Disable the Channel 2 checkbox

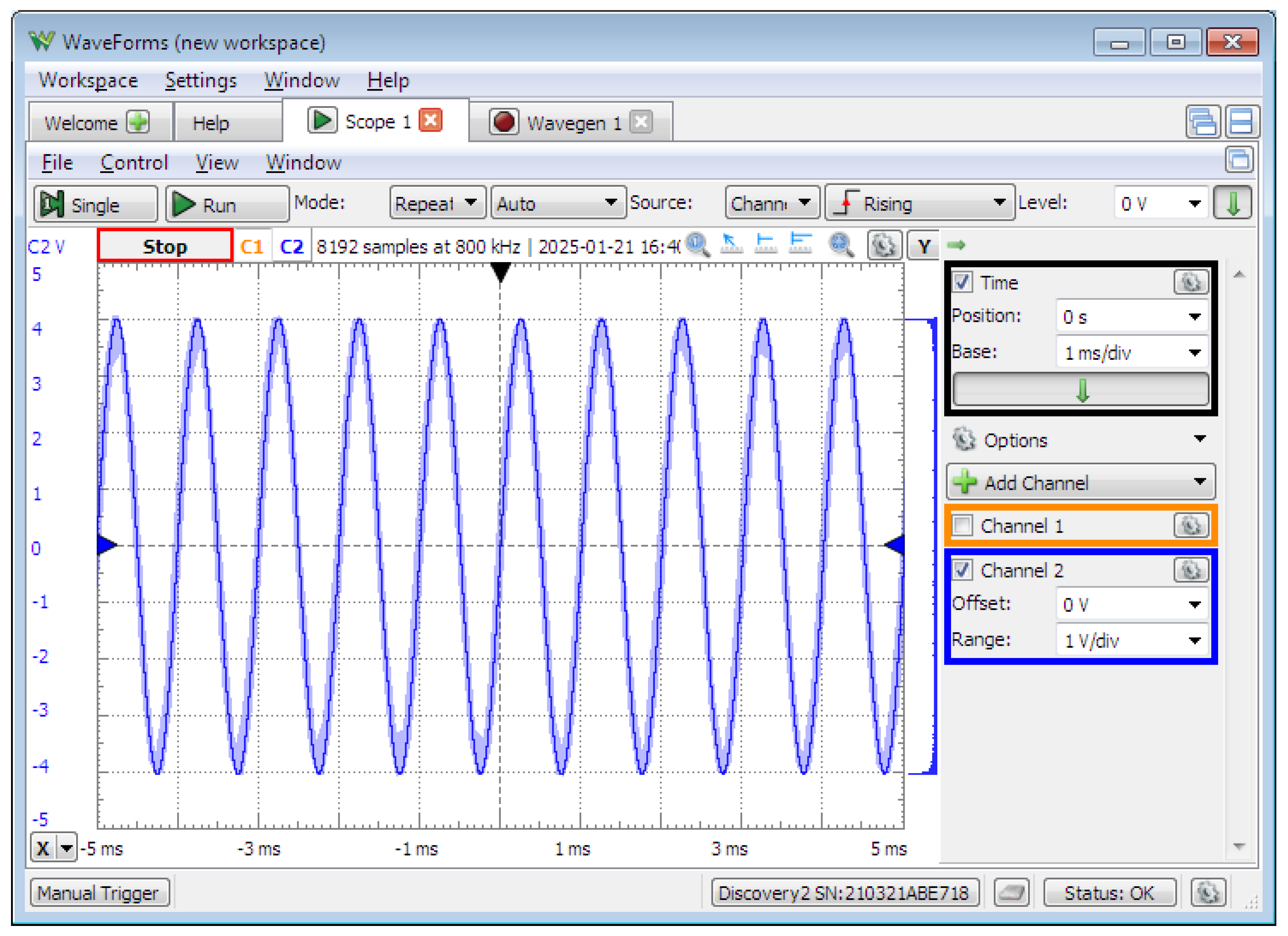962,570
